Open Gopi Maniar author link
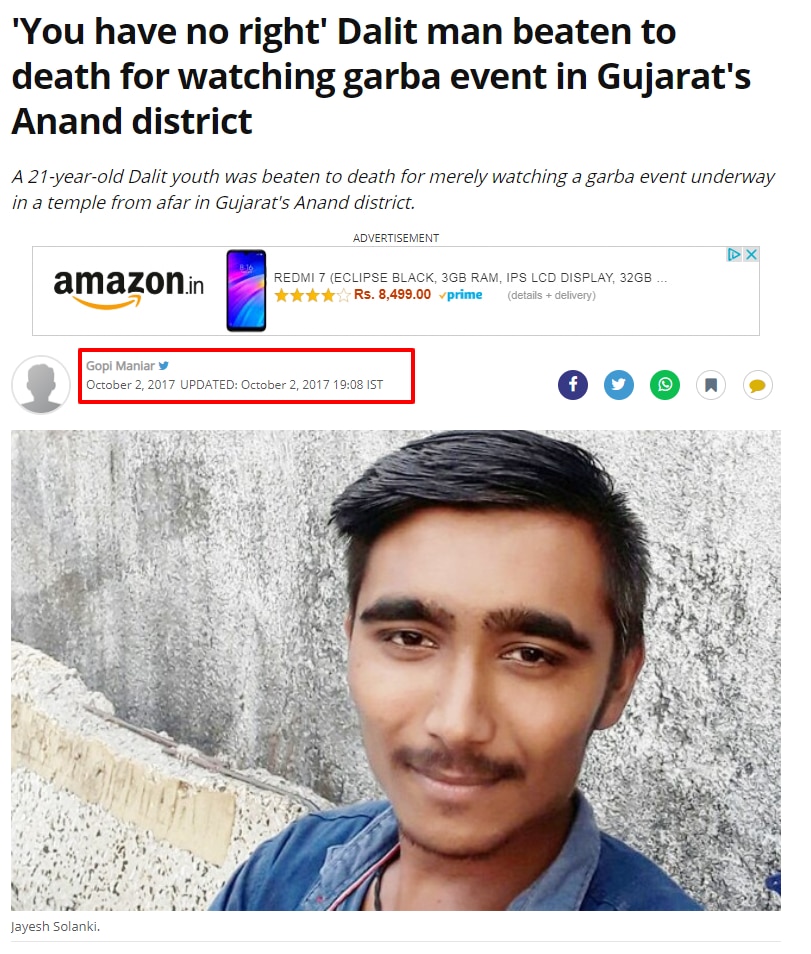This screenshot has width=811, height=954. 120,366
